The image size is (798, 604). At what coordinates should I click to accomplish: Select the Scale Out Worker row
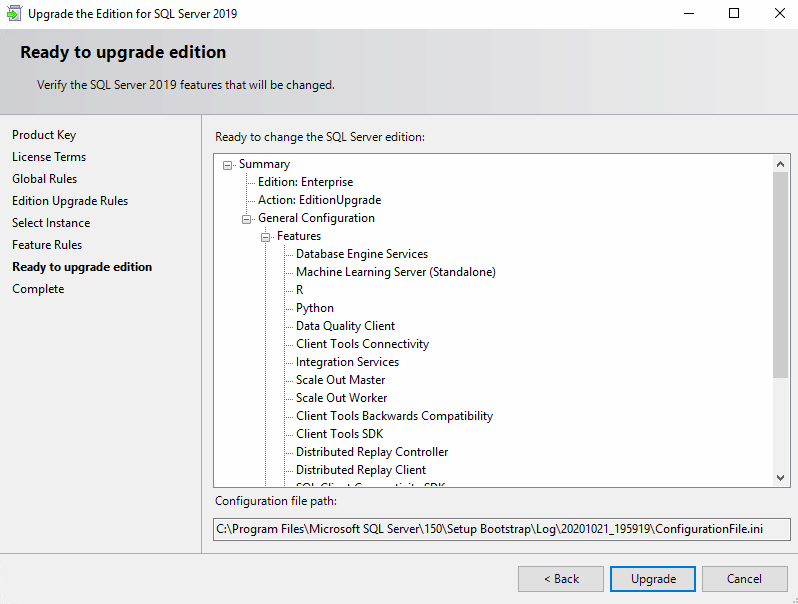coord(341,398)
